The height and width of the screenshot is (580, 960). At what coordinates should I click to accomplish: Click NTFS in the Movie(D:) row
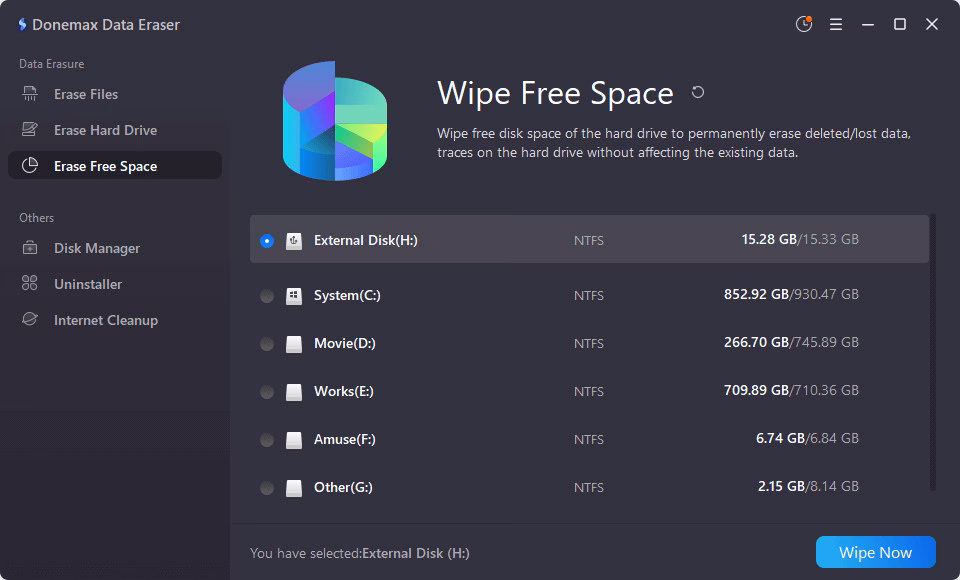pyautogui.click(x=588, y=344)
